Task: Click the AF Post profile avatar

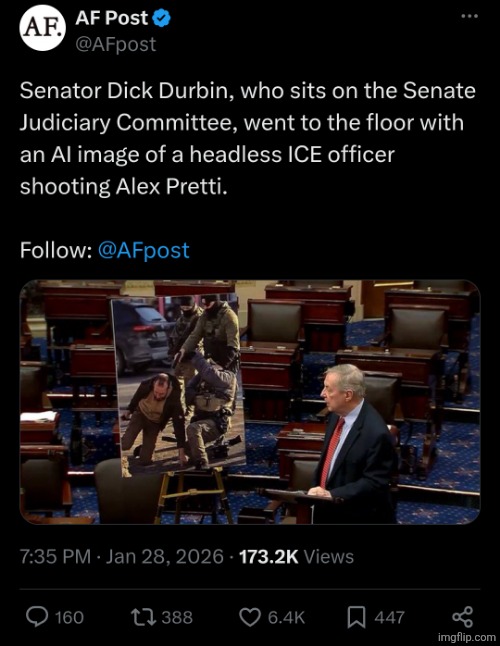Action: 42,28
